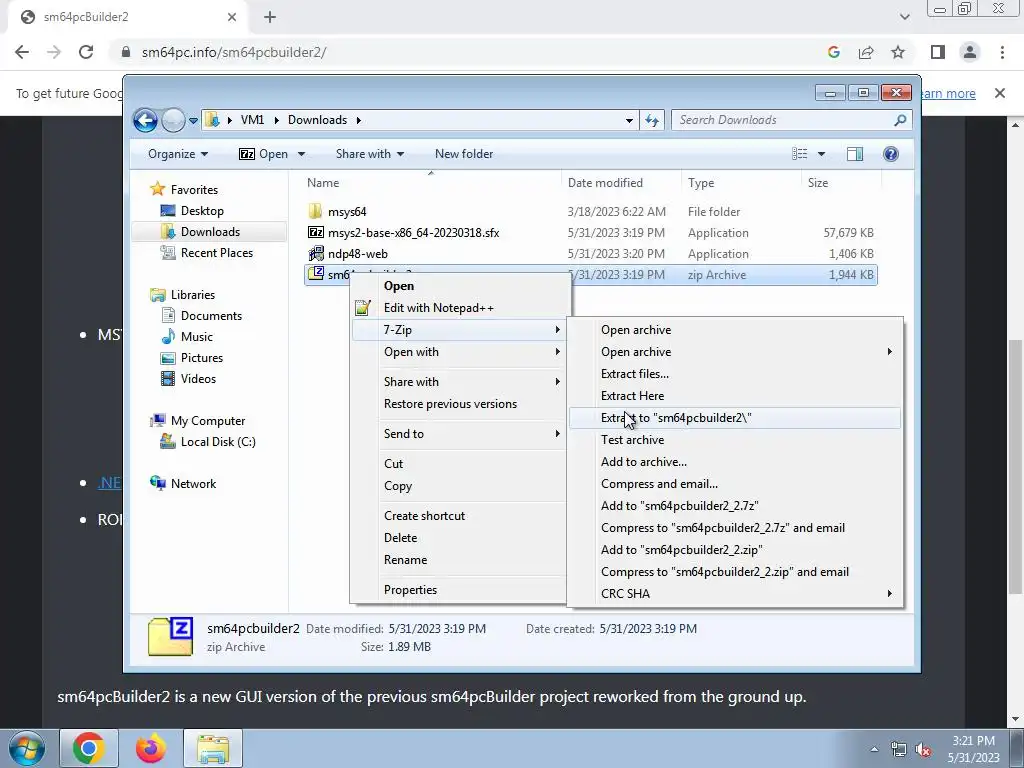Select Extract to "sm64pcbuilder2\"
The width and height of the screenshot is (1024, 768).
pyautogui.click(x=735, y=418)
